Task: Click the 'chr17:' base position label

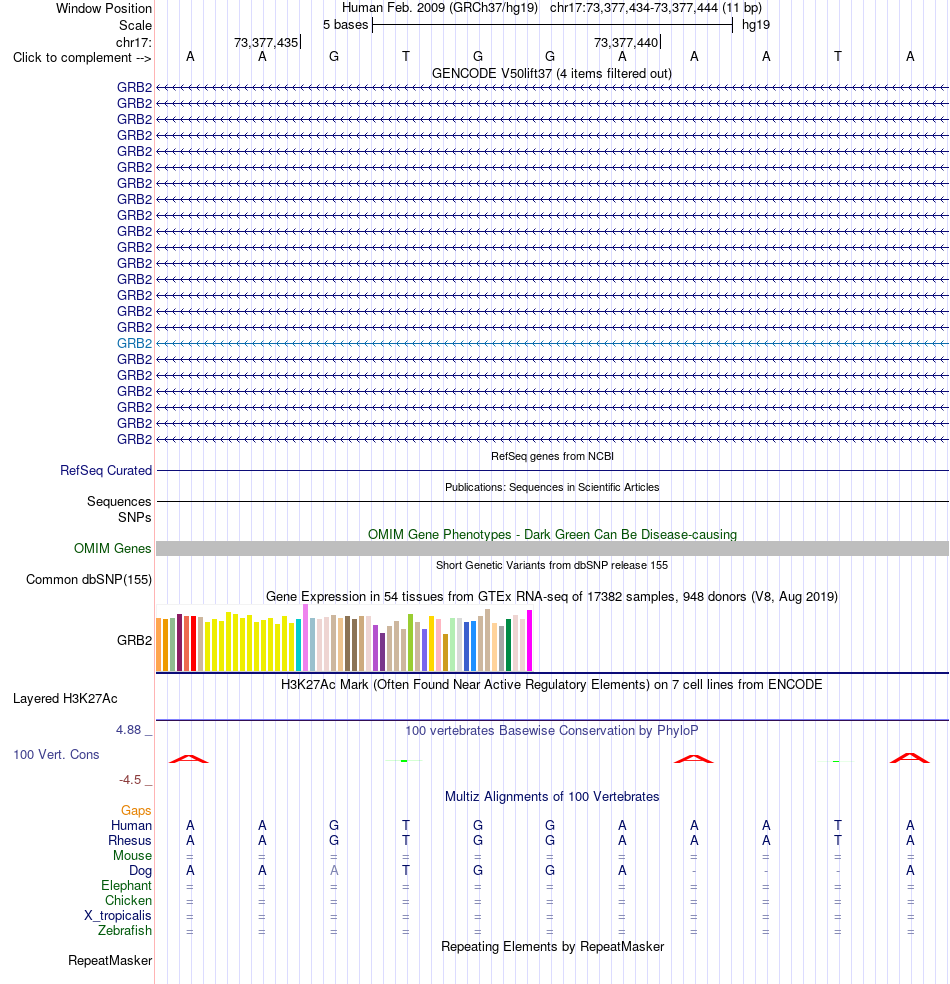Action: 134,43
